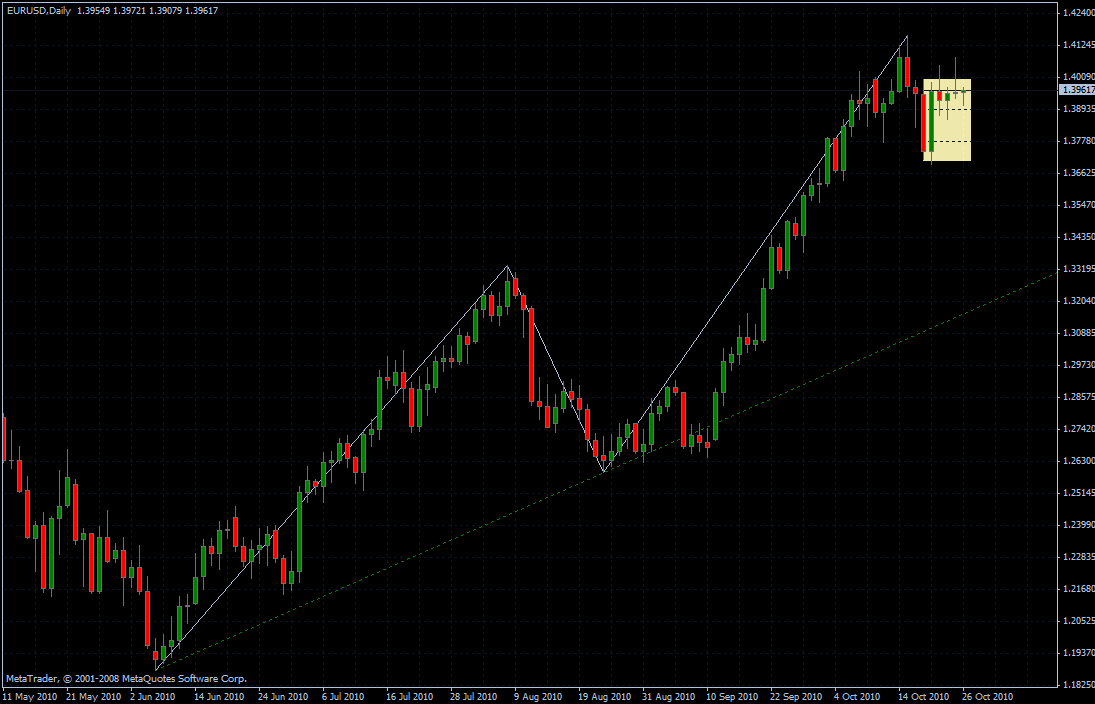Image resolution: width=1095 pixels, height=704 pixels.
Task: Click the 16 Jul 2010 date label
Action: 409,697
